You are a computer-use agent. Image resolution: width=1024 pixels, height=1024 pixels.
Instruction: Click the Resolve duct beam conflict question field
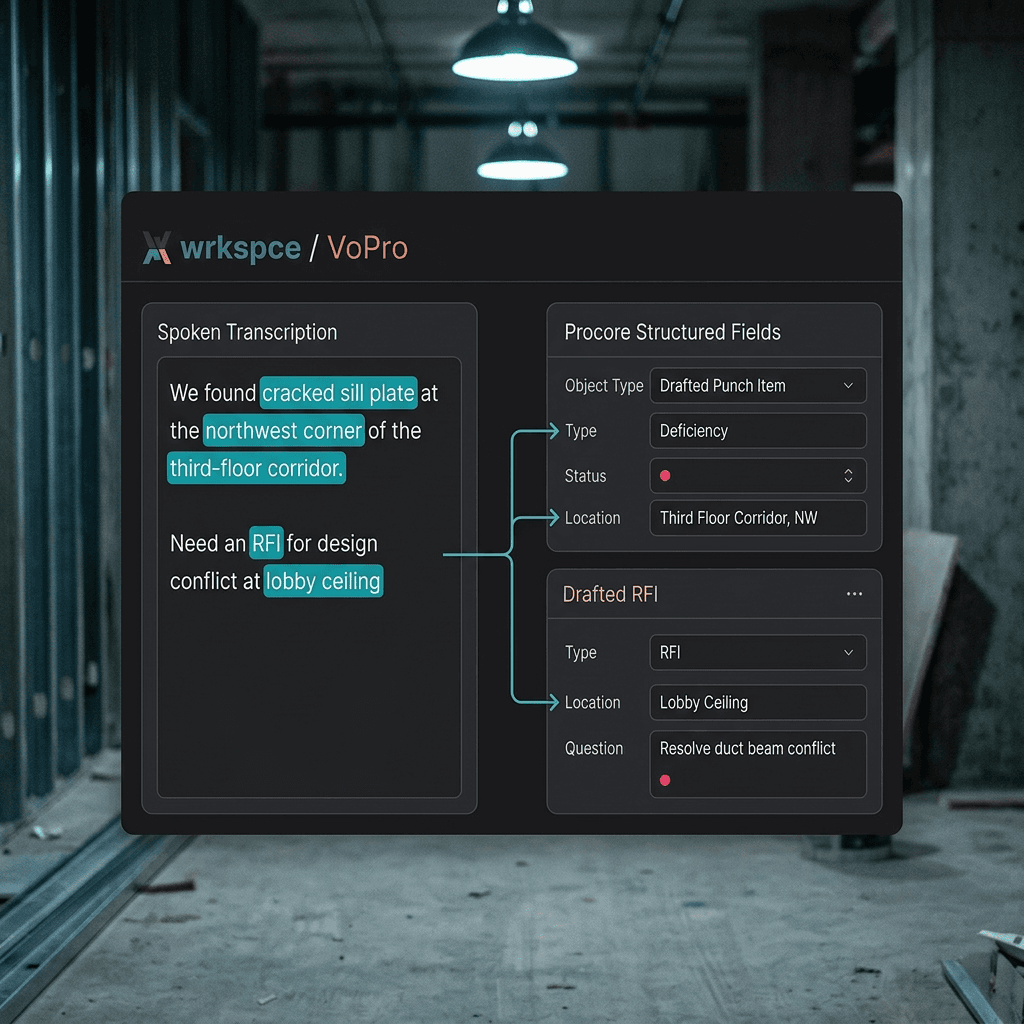click(758, 764)
